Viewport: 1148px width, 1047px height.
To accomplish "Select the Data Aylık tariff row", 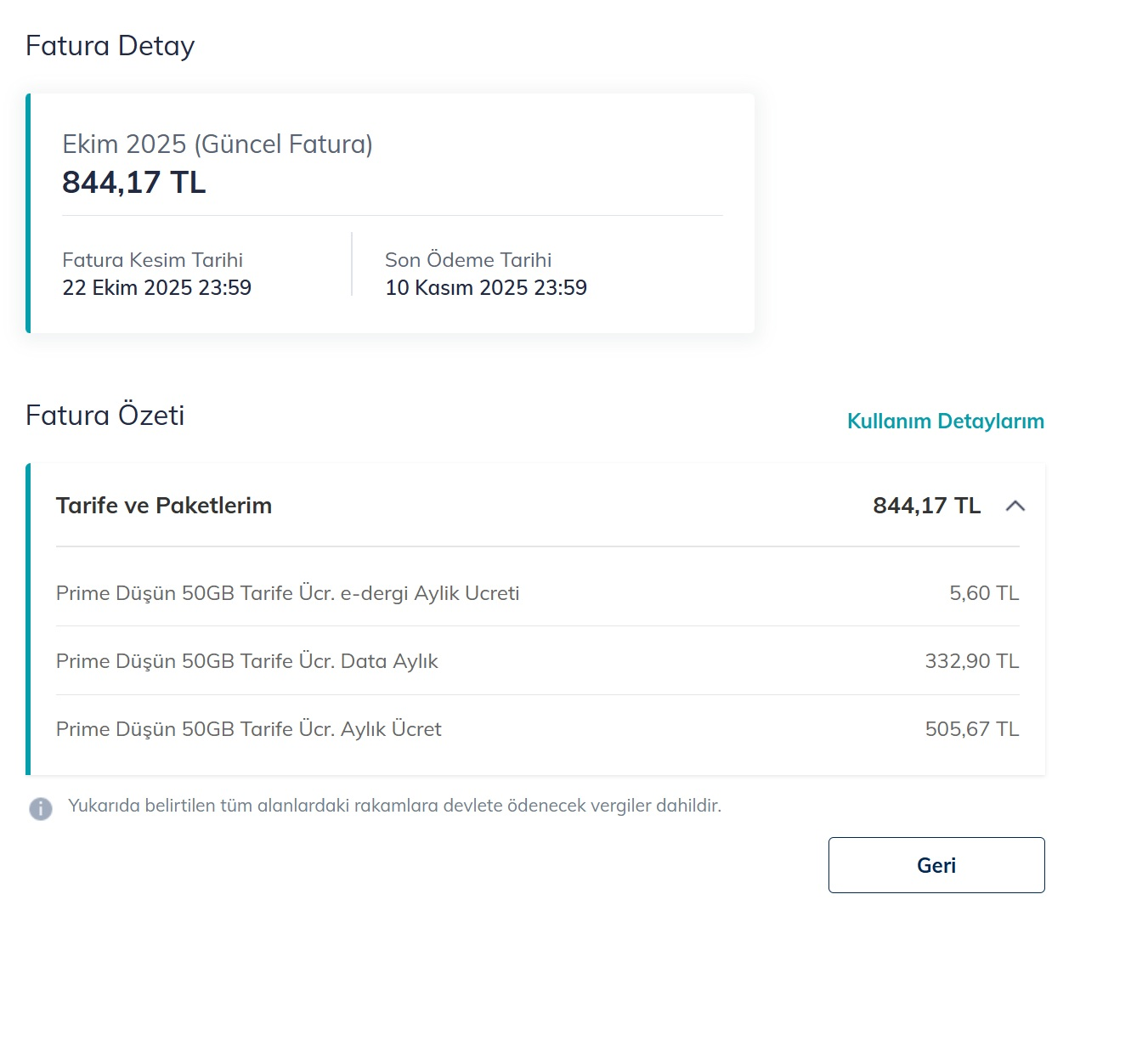I will coord(537,661).
